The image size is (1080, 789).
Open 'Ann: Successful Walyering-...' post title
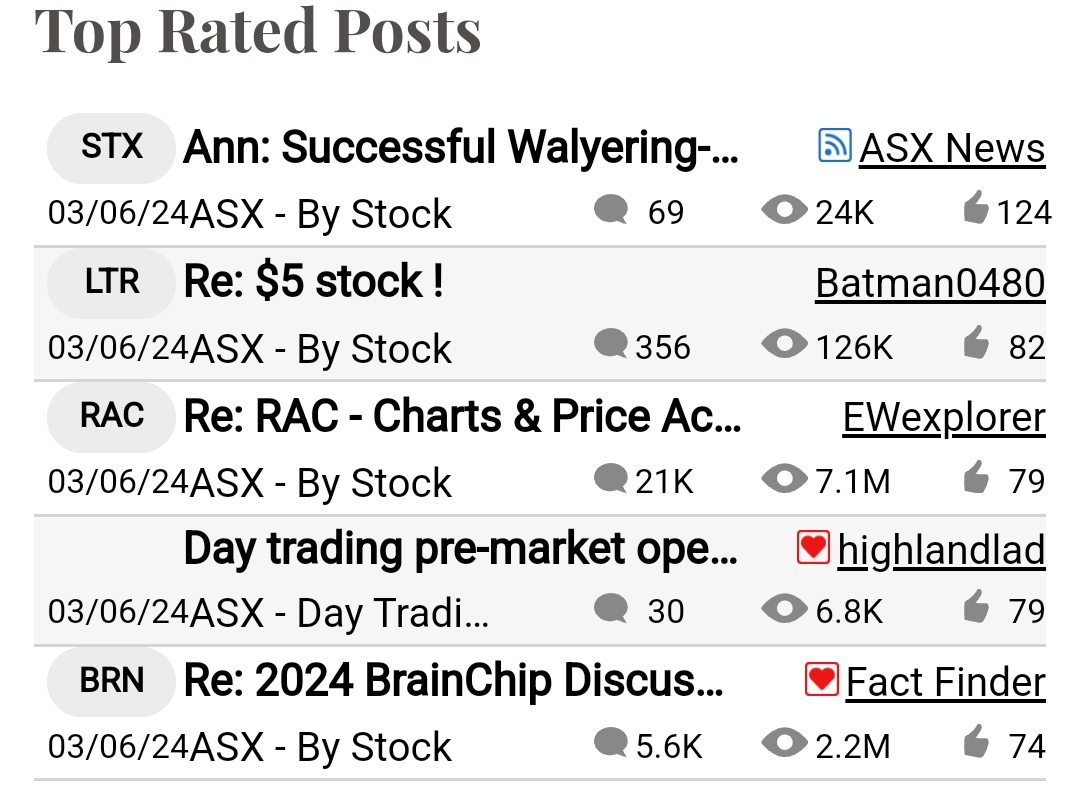click(461, 147)
